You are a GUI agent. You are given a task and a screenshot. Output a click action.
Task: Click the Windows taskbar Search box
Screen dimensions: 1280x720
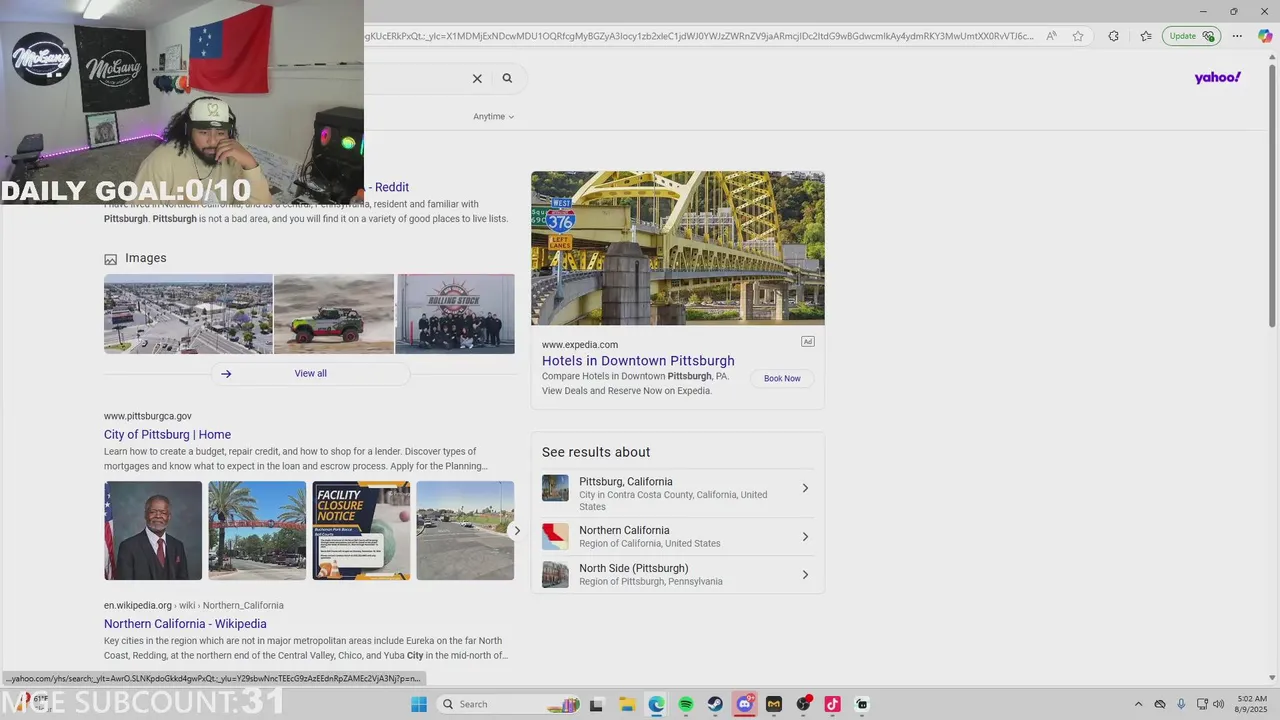(509, 704)
